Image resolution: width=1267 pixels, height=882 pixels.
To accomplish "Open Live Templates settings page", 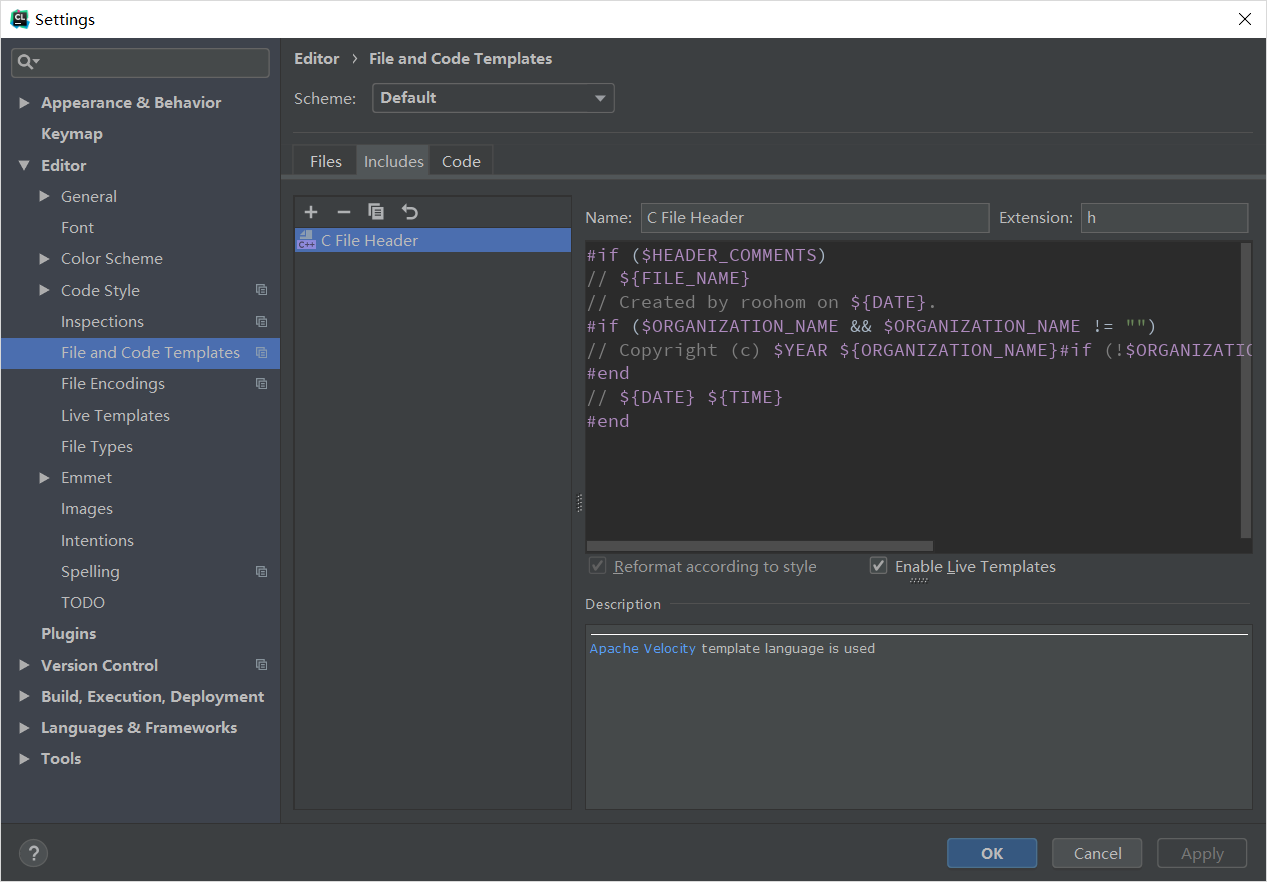I will pos(115,415).
